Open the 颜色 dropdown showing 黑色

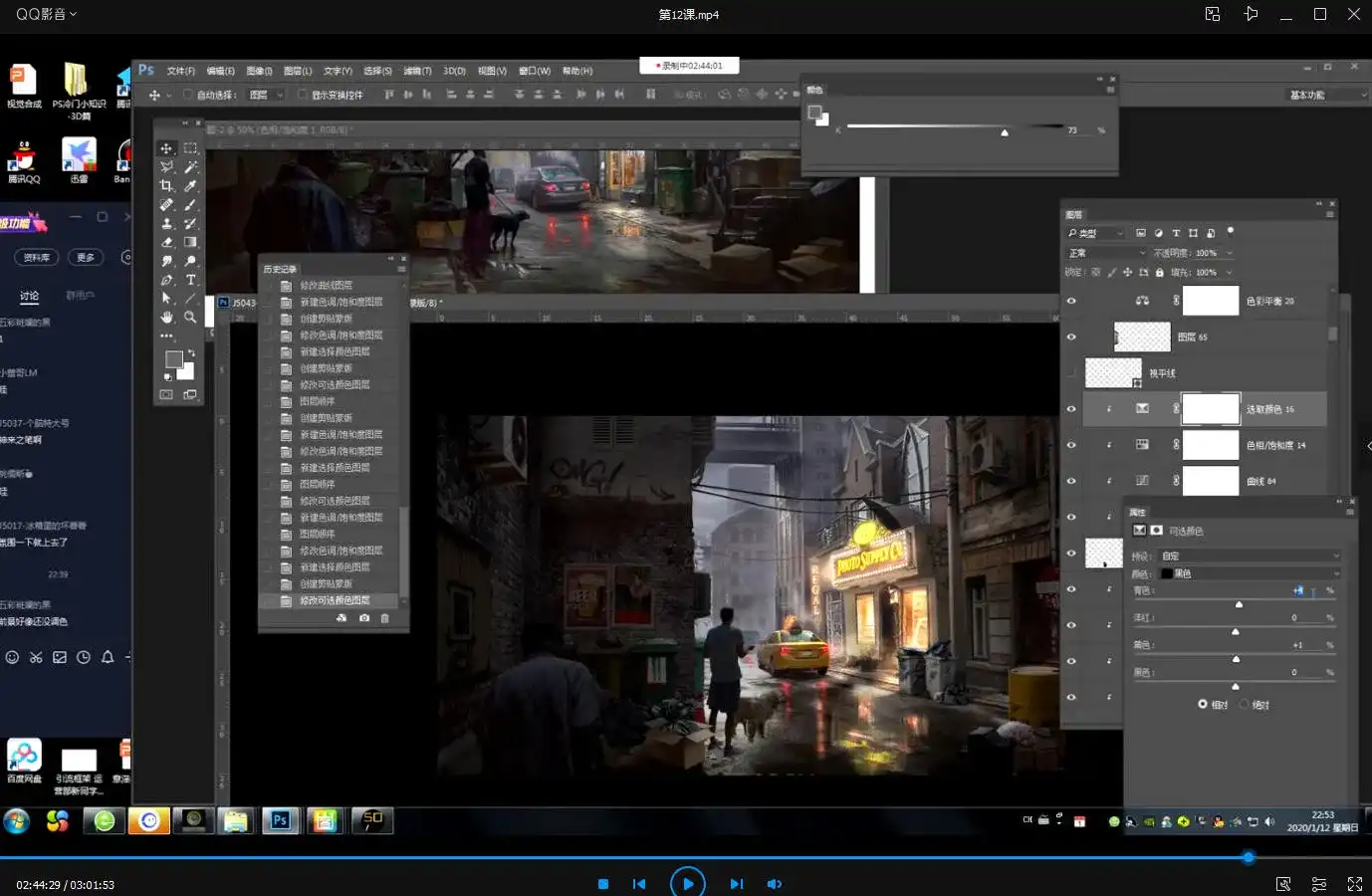(1250, 573)
